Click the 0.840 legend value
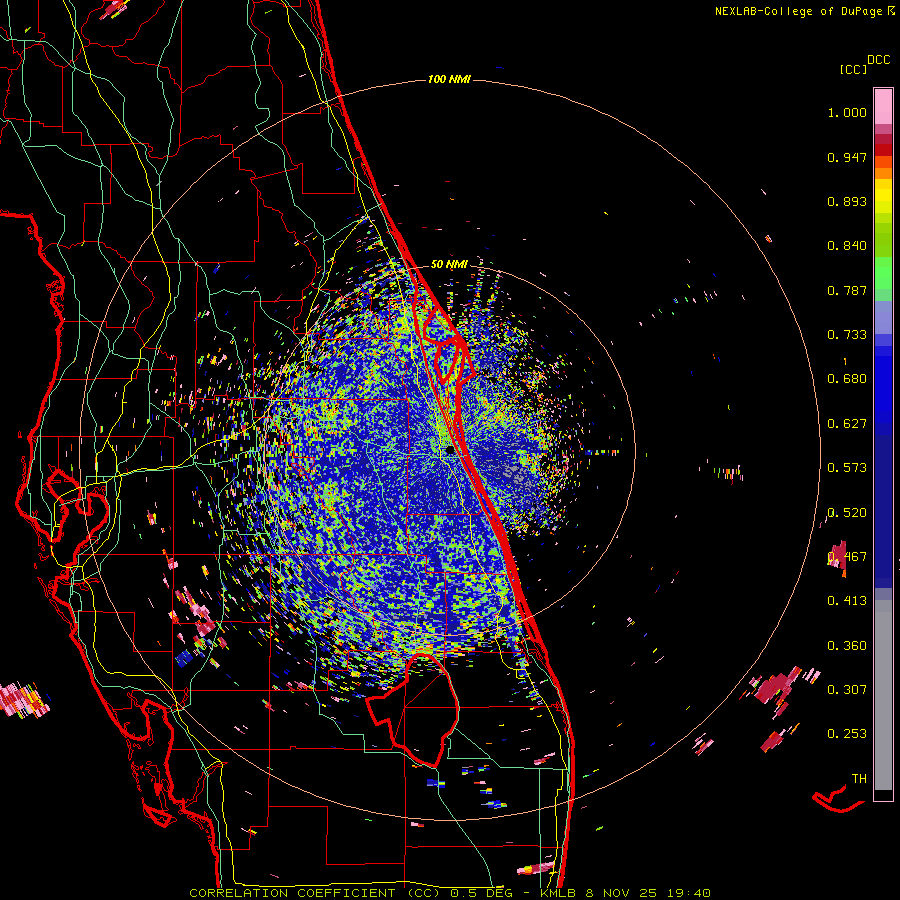The height and width of the screenshot is (900, 900). pos(847,246)
